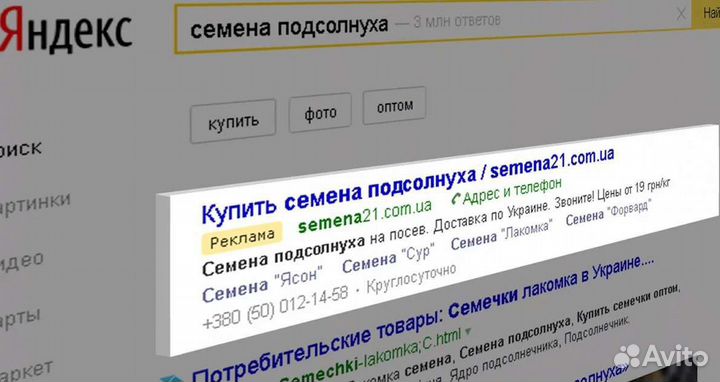Clear the search query with the X

point(681,14)
